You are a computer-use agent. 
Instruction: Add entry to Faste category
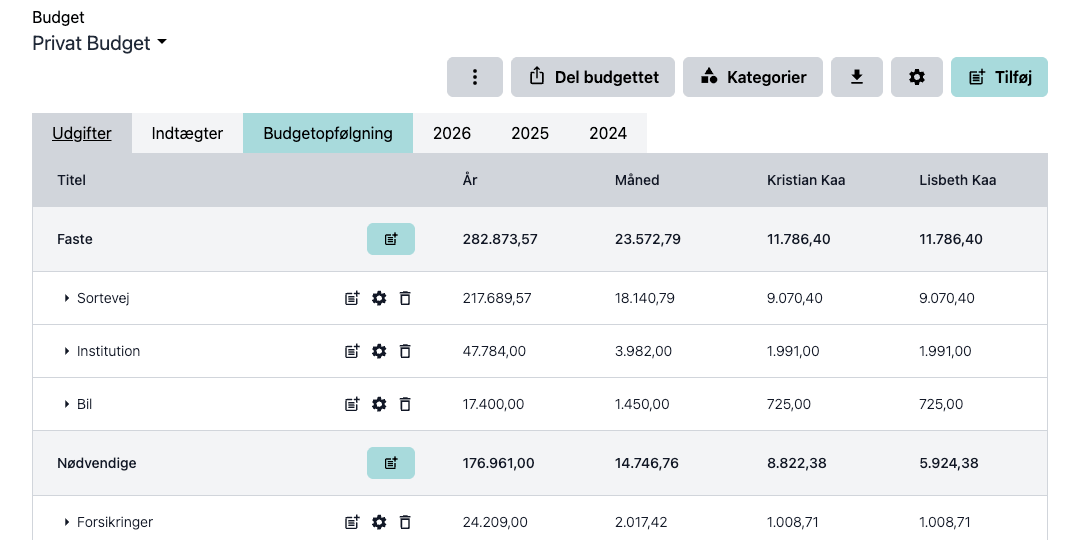pyautogui.click(x=391, y=239)
